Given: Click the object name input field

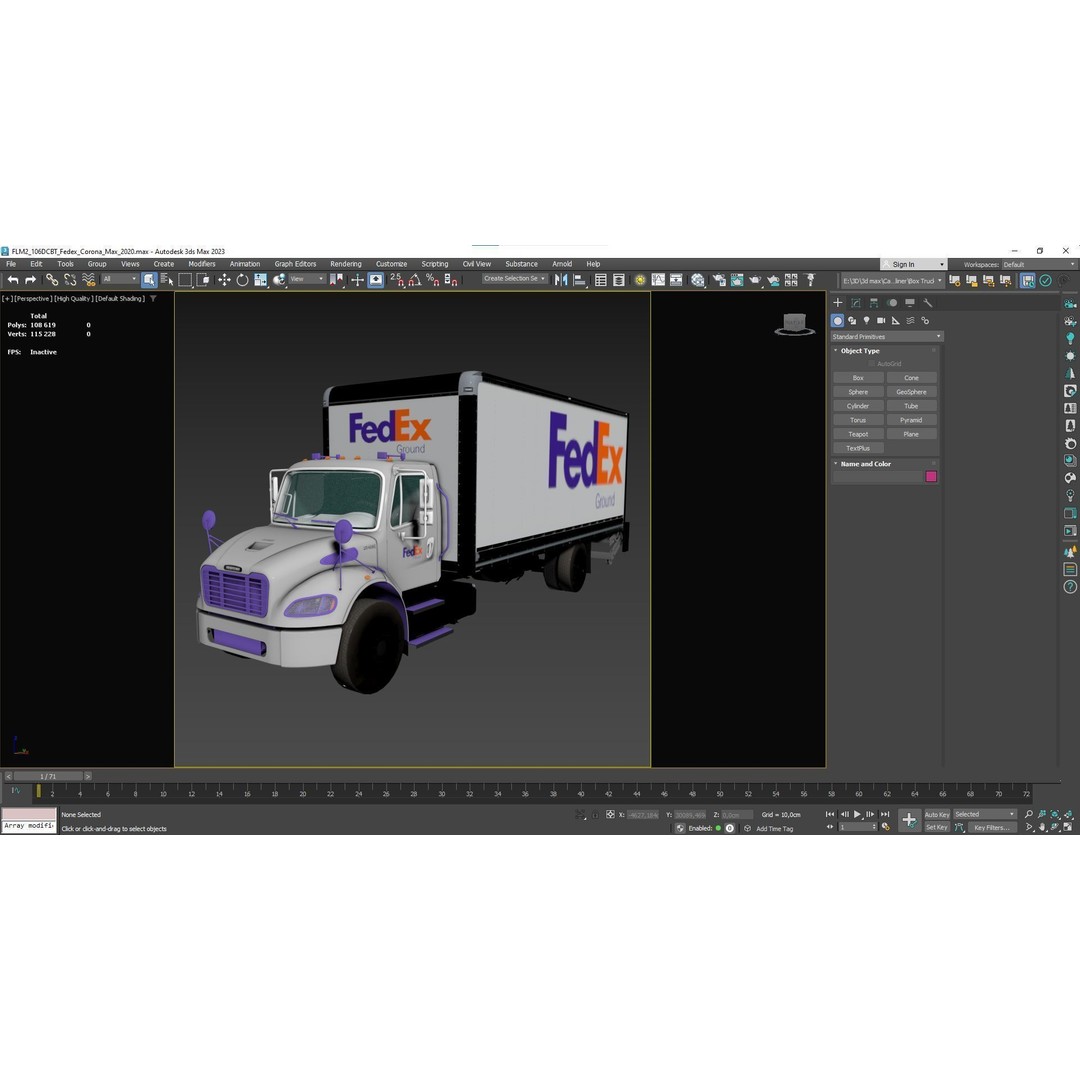Looking at the screenshot, I should [878, 477].
